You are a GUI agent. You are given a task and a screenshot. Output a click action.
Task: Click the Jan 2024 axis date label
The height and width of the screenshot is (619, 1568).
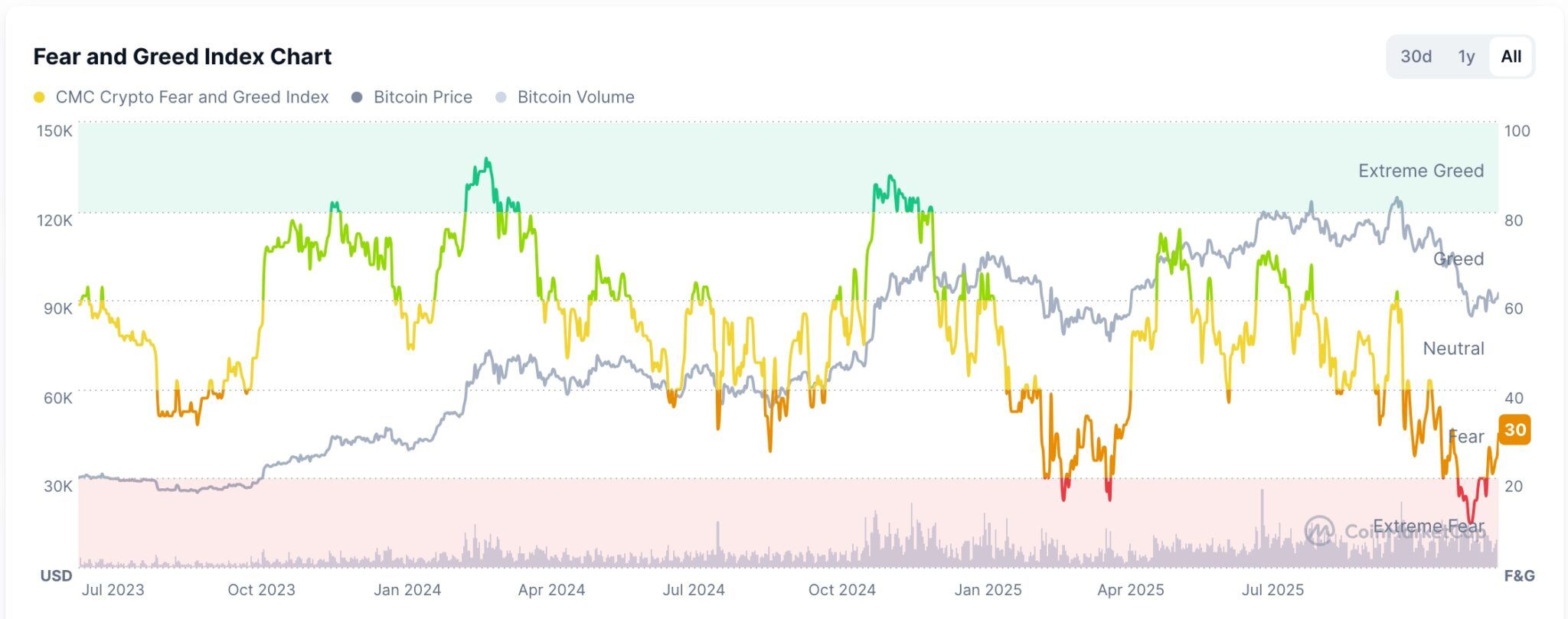[407, 590]
